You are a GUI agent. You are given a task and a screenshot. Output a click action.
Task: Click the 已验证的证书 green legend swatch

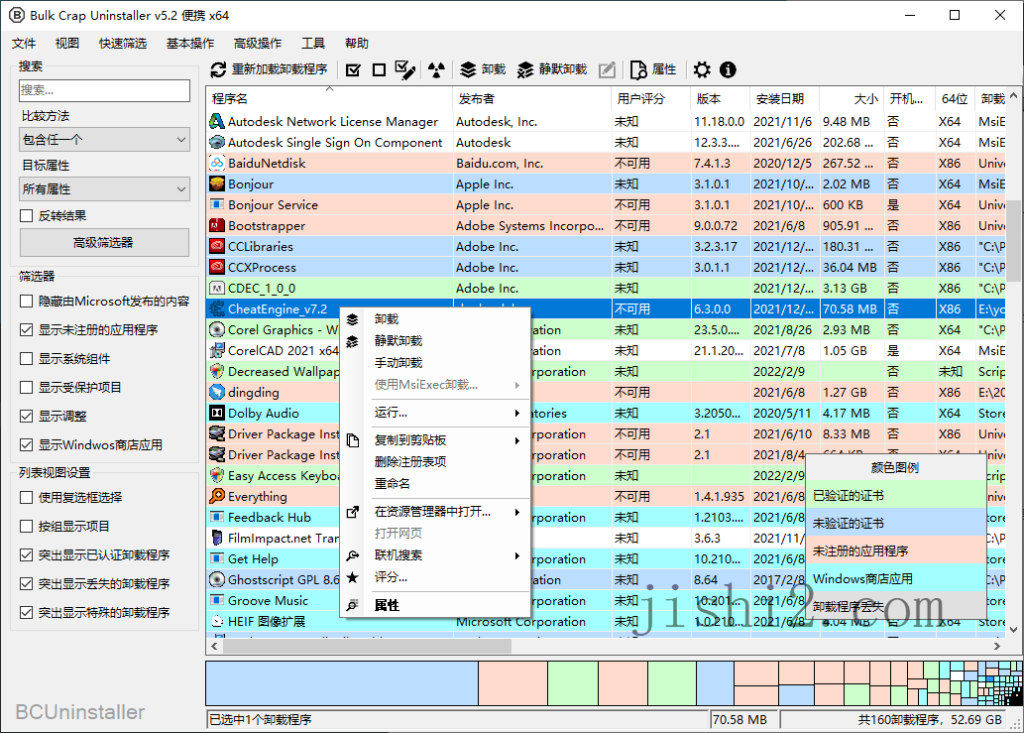coord(896,496)
